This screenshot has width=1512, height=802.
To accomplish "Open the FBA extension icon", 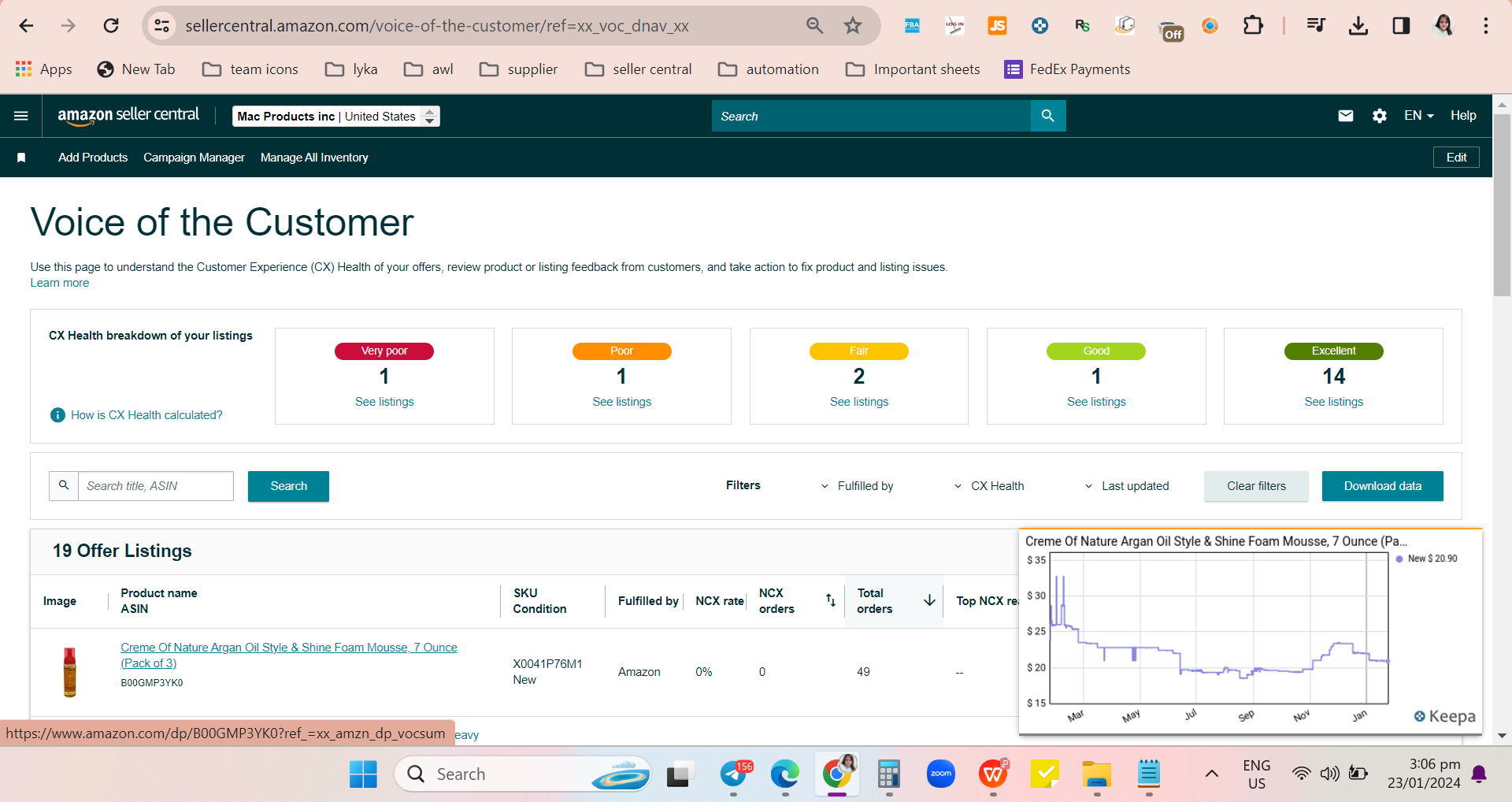I will (x=912, y=26).
